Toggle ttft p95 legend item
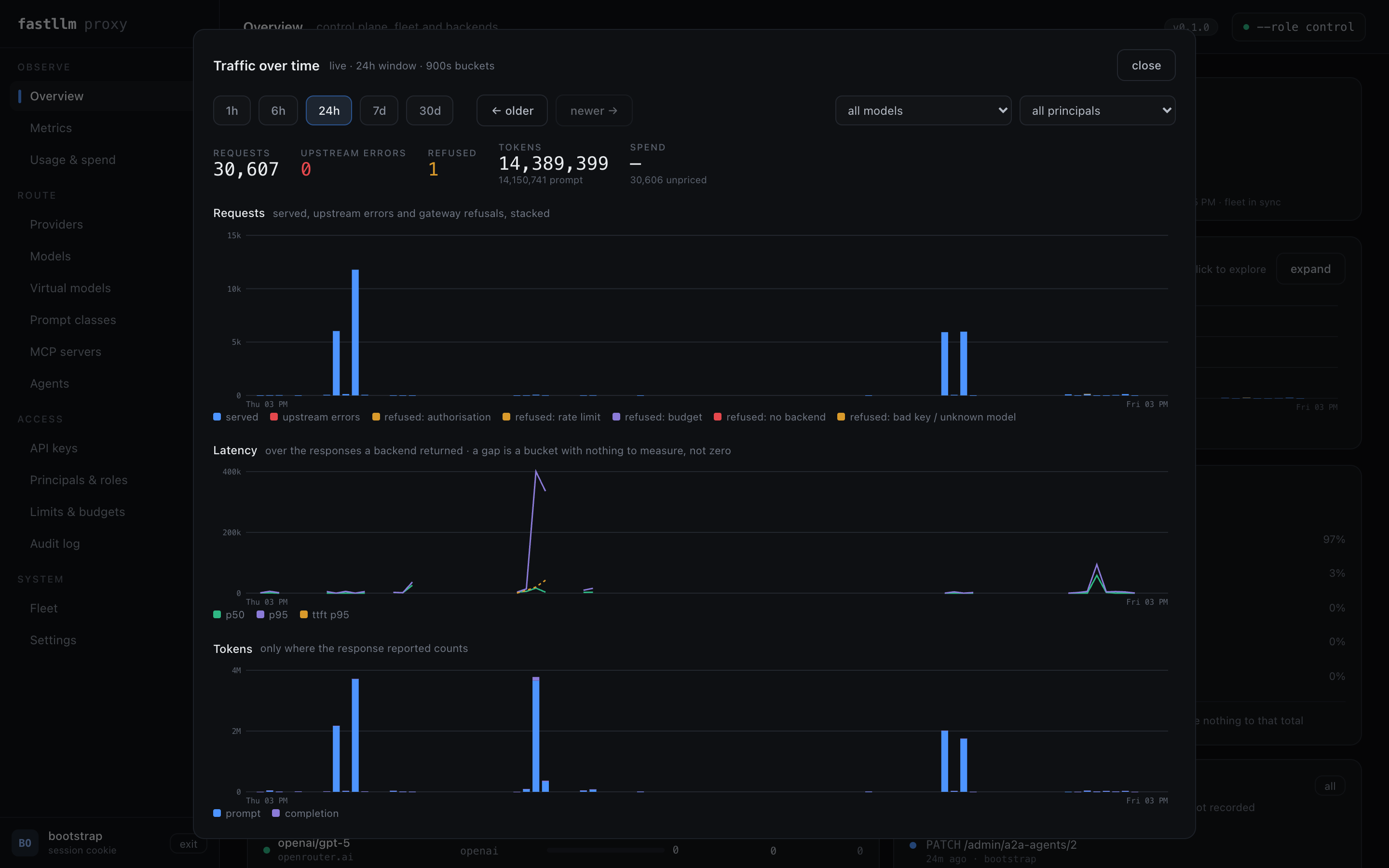Image resolution: width=1389 pixels, height=868 pixels. point(324,615)
